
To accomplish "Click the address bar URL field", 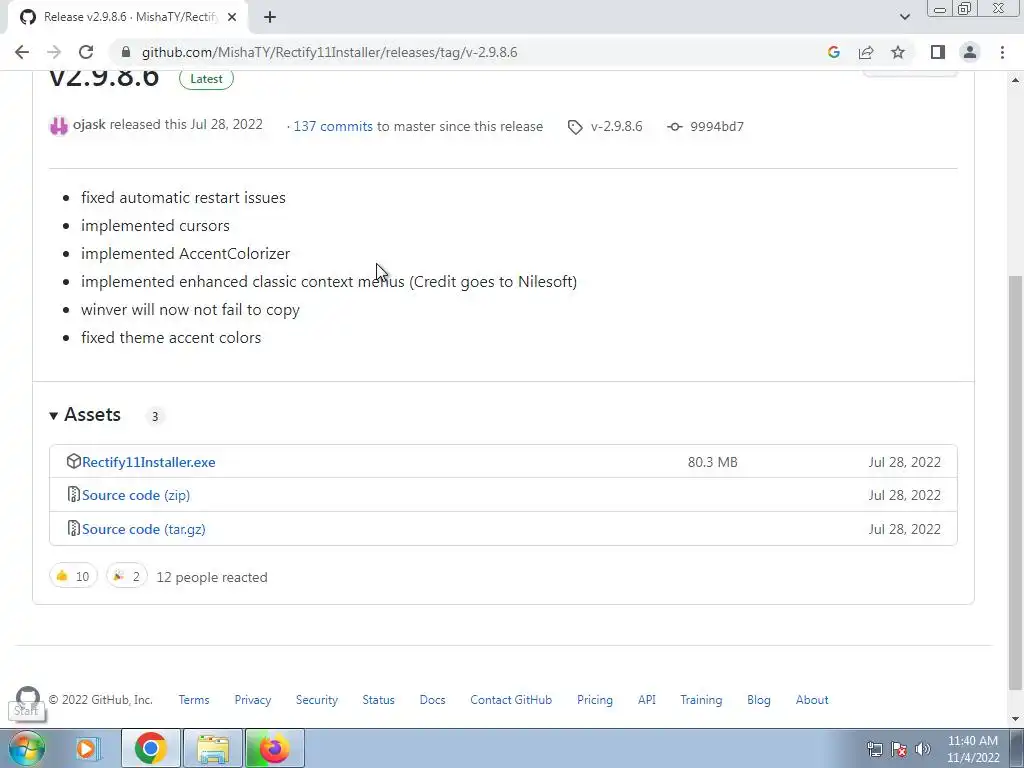I will coord(470,52).
